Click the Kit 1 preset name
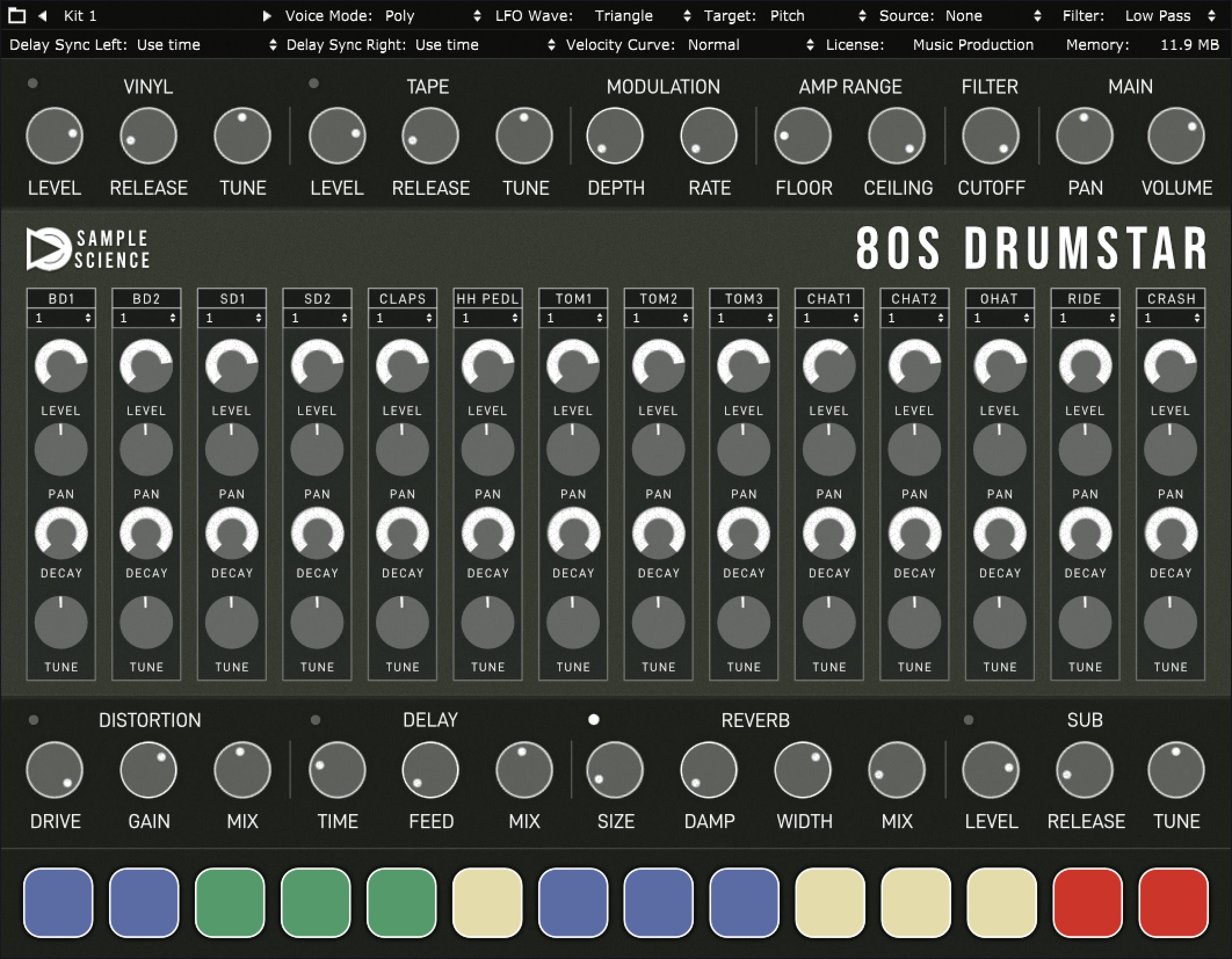The width and height of the screenshot is (1232, 959). click(81, 16)
